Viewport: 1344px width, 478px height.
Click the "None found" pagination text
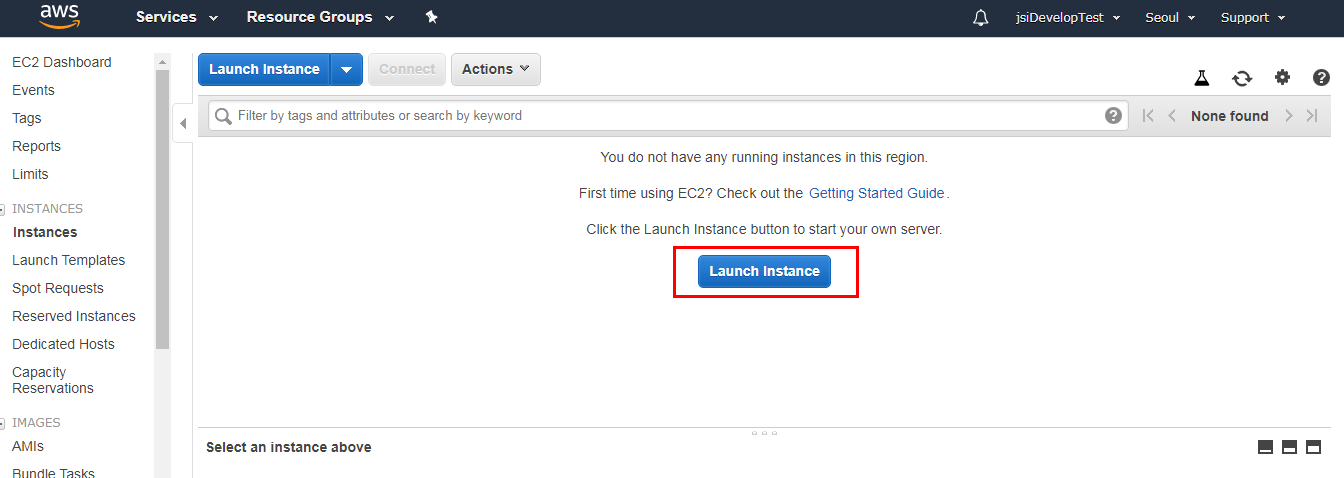1229,116
